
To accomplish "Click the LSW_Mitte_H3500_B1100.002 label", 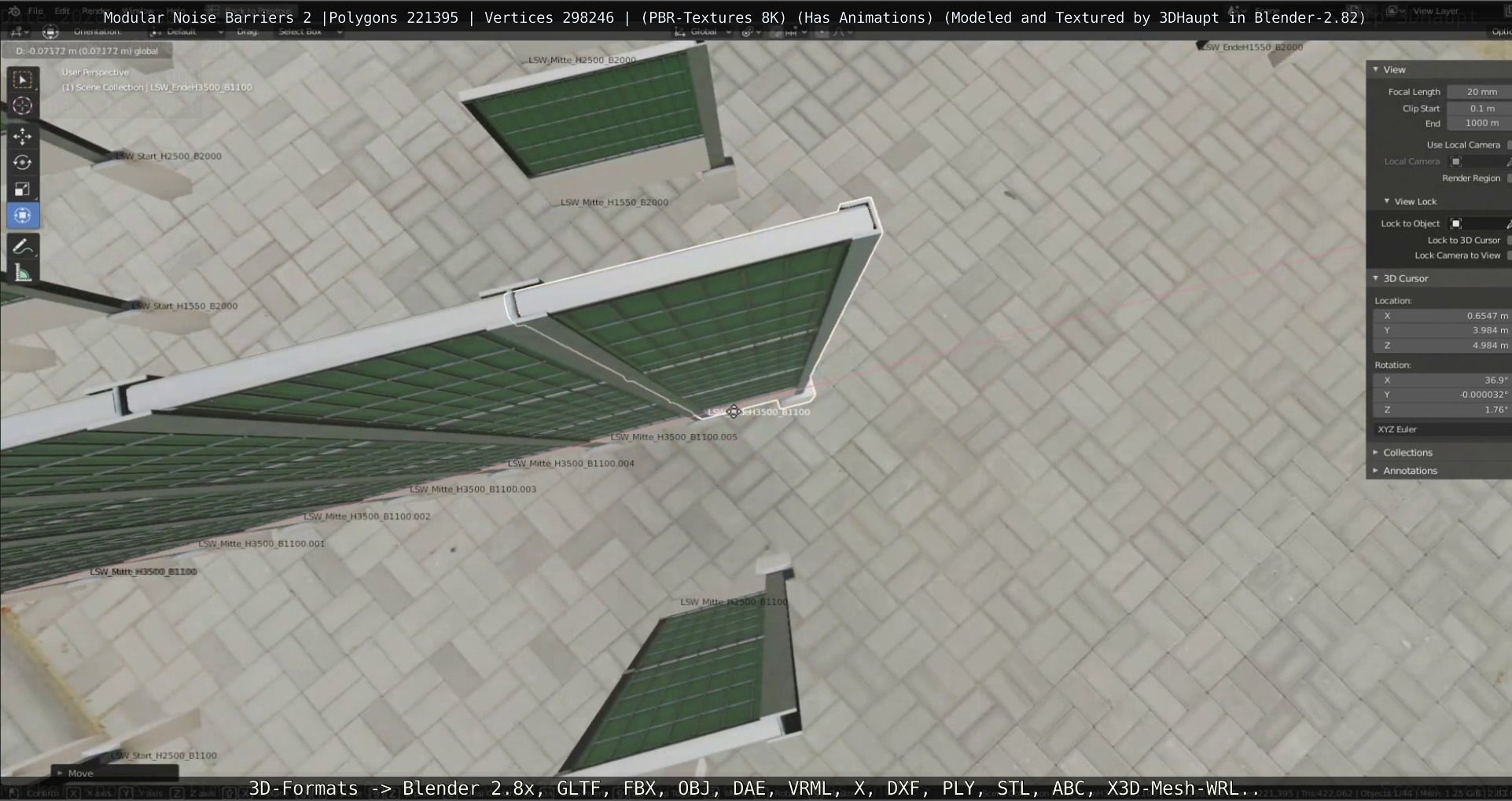I will pyautogui.click(x=366, y=516).
